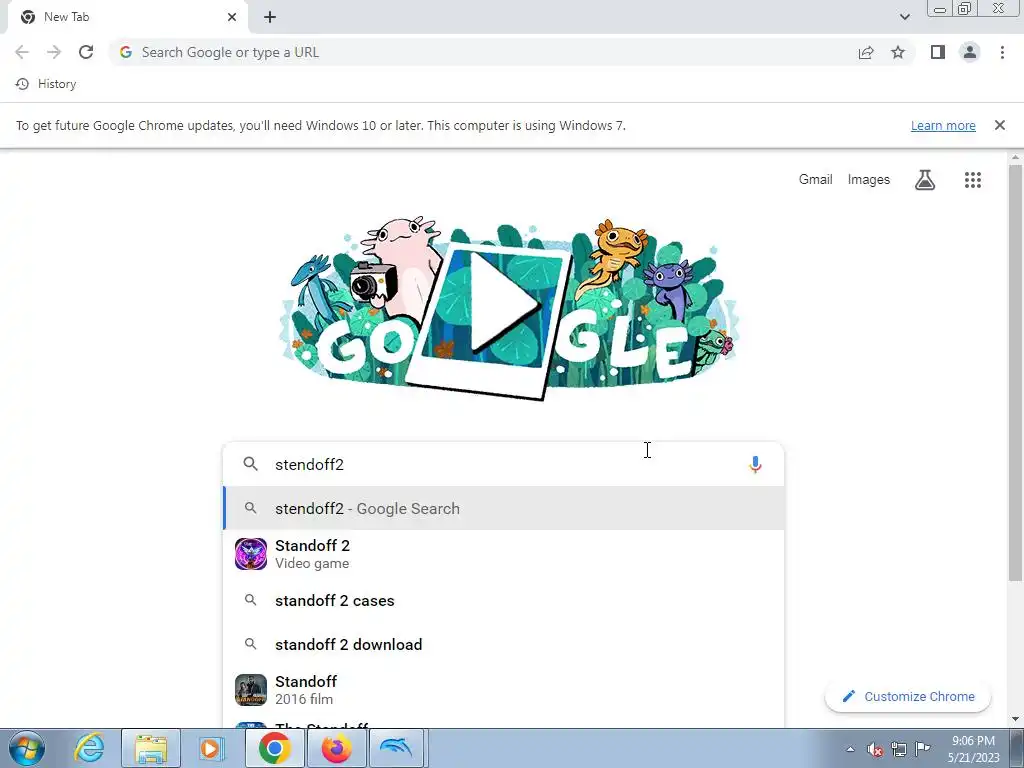Close the New Tab tab

point(232,17)
